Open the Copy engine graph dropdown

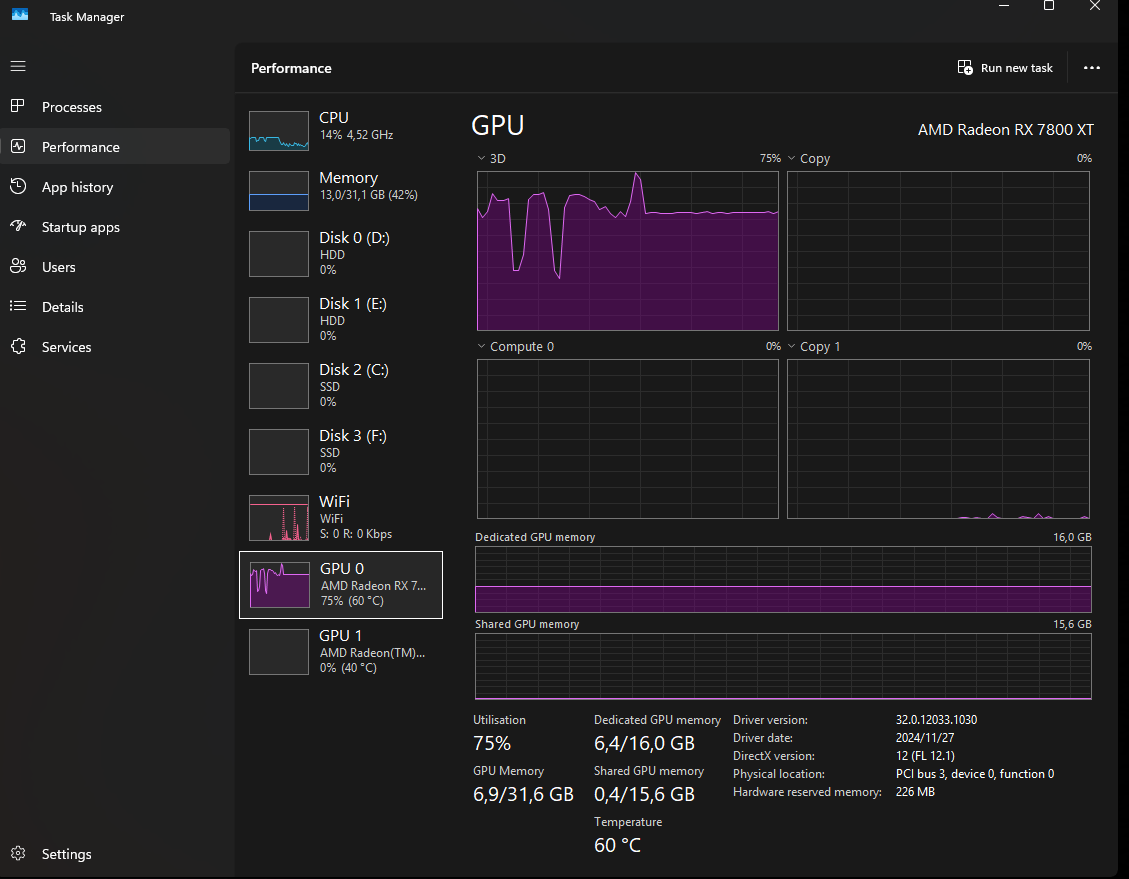809,158
